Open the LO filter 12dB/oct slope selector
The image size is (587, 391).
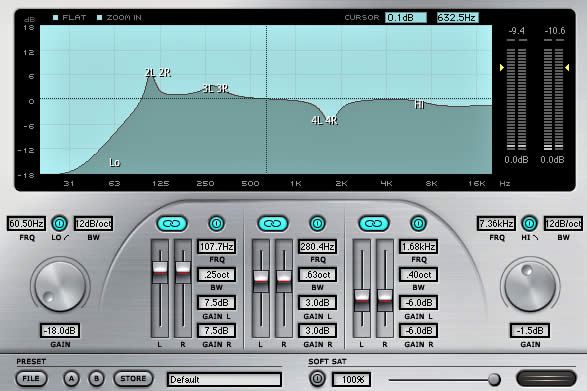click(93, 224)
